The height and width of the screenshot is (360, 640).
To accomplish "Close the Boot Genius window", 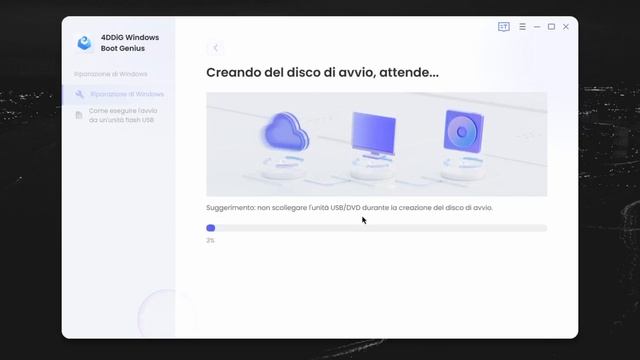I will [566, 27].
